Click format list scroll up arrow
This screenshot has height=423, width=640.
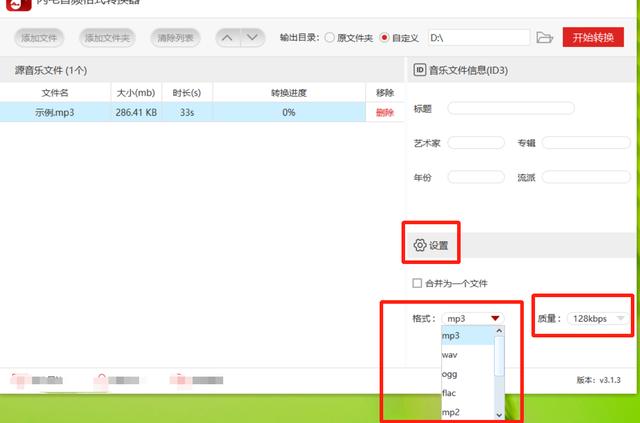click(499, 331)
